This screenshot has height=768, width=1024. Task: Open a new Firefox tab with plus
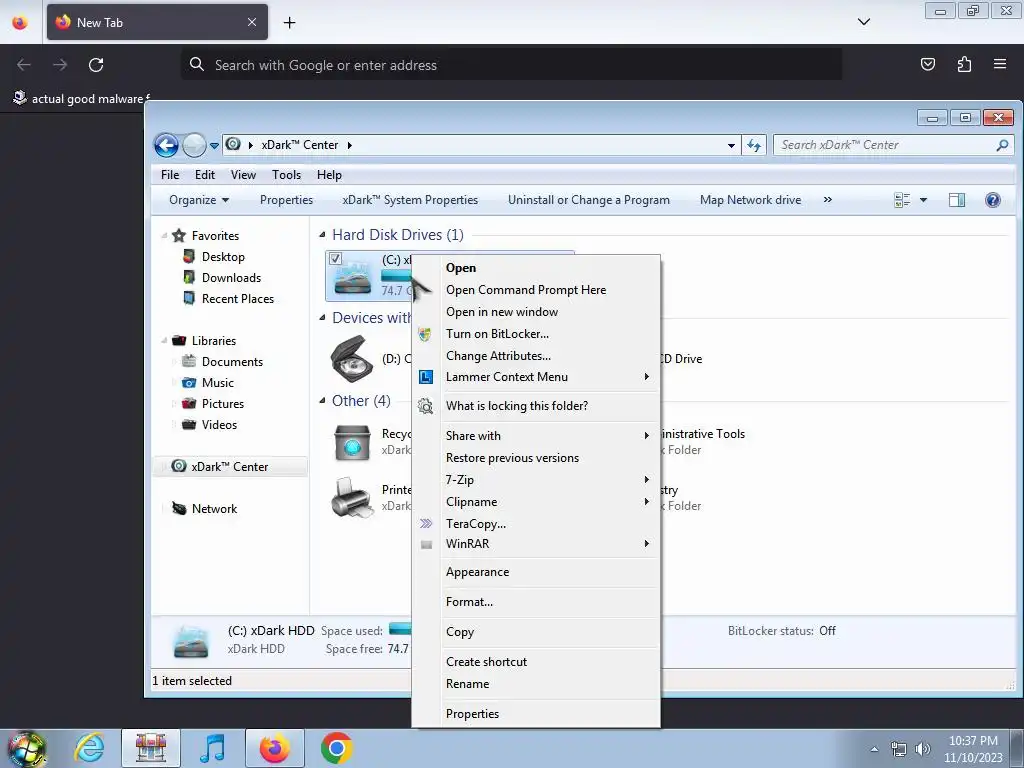point(289,23)
